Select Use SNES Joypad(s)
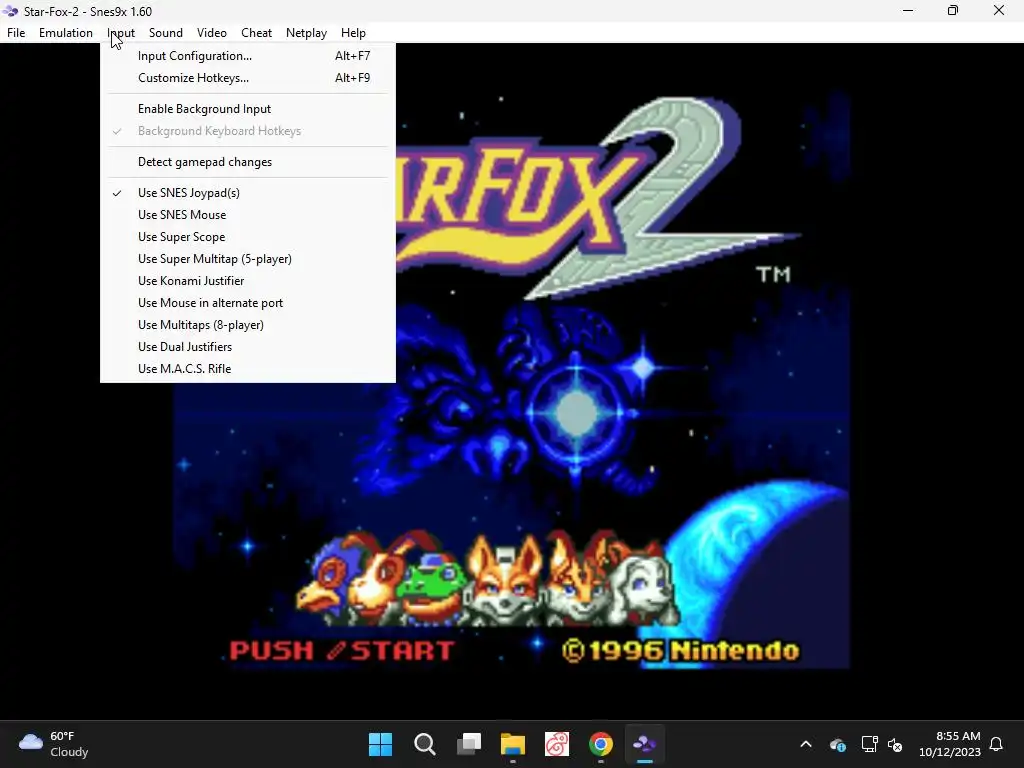The height and width of the screenshot is (768, 1024). 248,193
